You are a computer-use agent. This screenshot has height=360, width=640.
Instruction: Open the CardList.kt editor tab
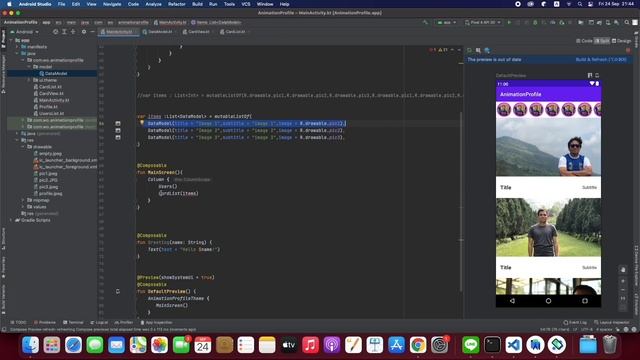(235, 32)
